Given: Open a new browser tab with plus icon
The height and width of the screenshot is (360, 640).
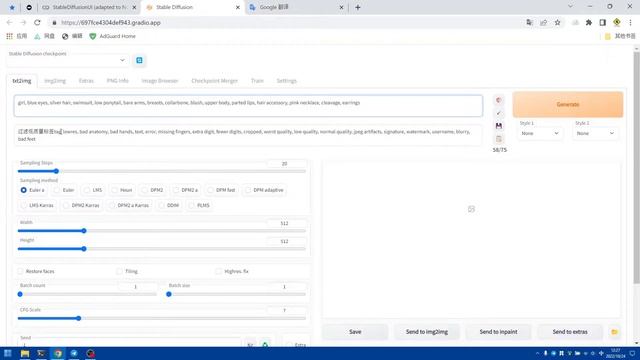Looking at the screenshot, I should [x=358, y=7].
